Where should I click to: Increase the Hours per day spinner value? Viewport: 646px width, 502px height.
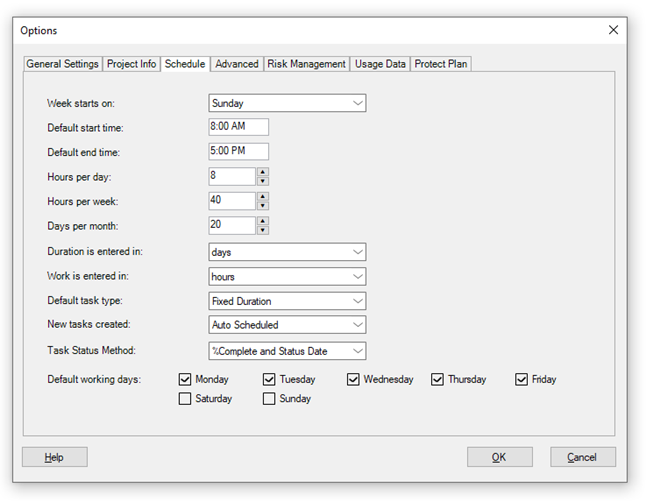[x=262, y=172]
